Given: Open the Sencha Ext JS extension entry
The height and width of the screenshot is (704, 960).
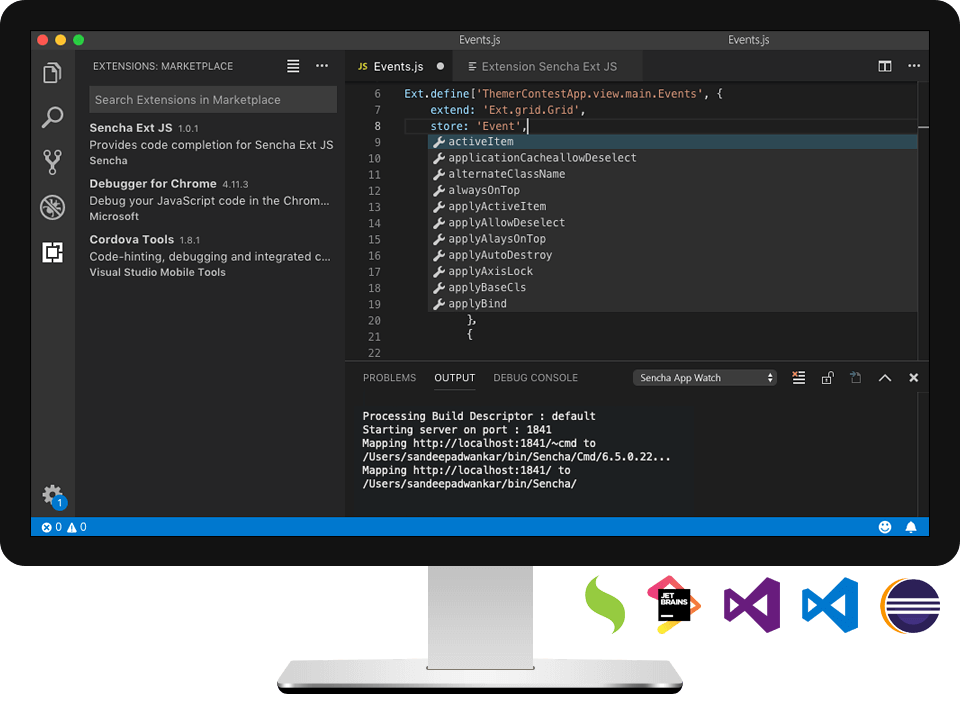Looking at the screenshot, I should coord(212,144).
